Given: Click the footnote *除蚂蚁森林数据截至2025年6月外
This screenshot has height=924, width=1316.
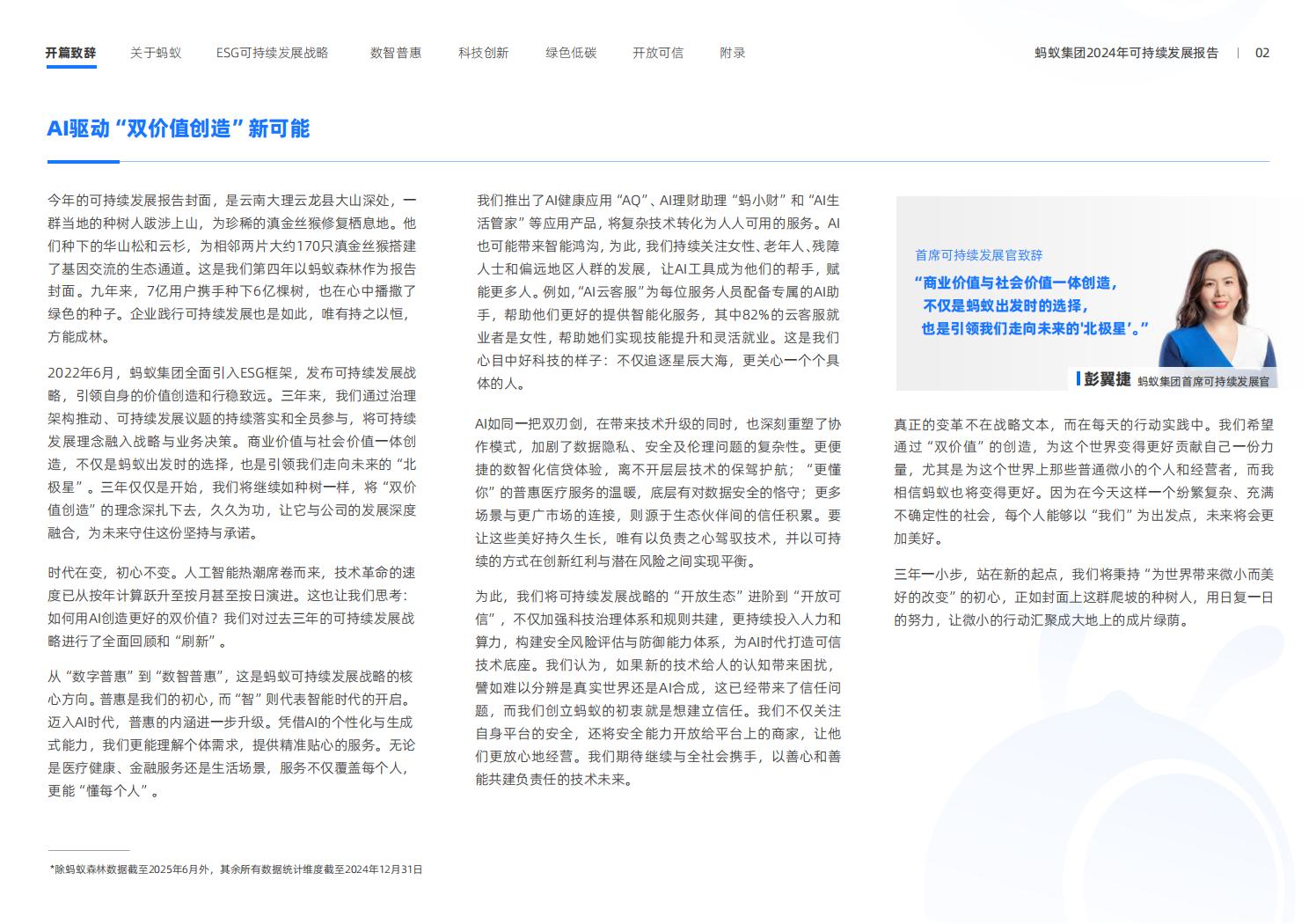Looking at the screenshot, I should tap(235, 869).
